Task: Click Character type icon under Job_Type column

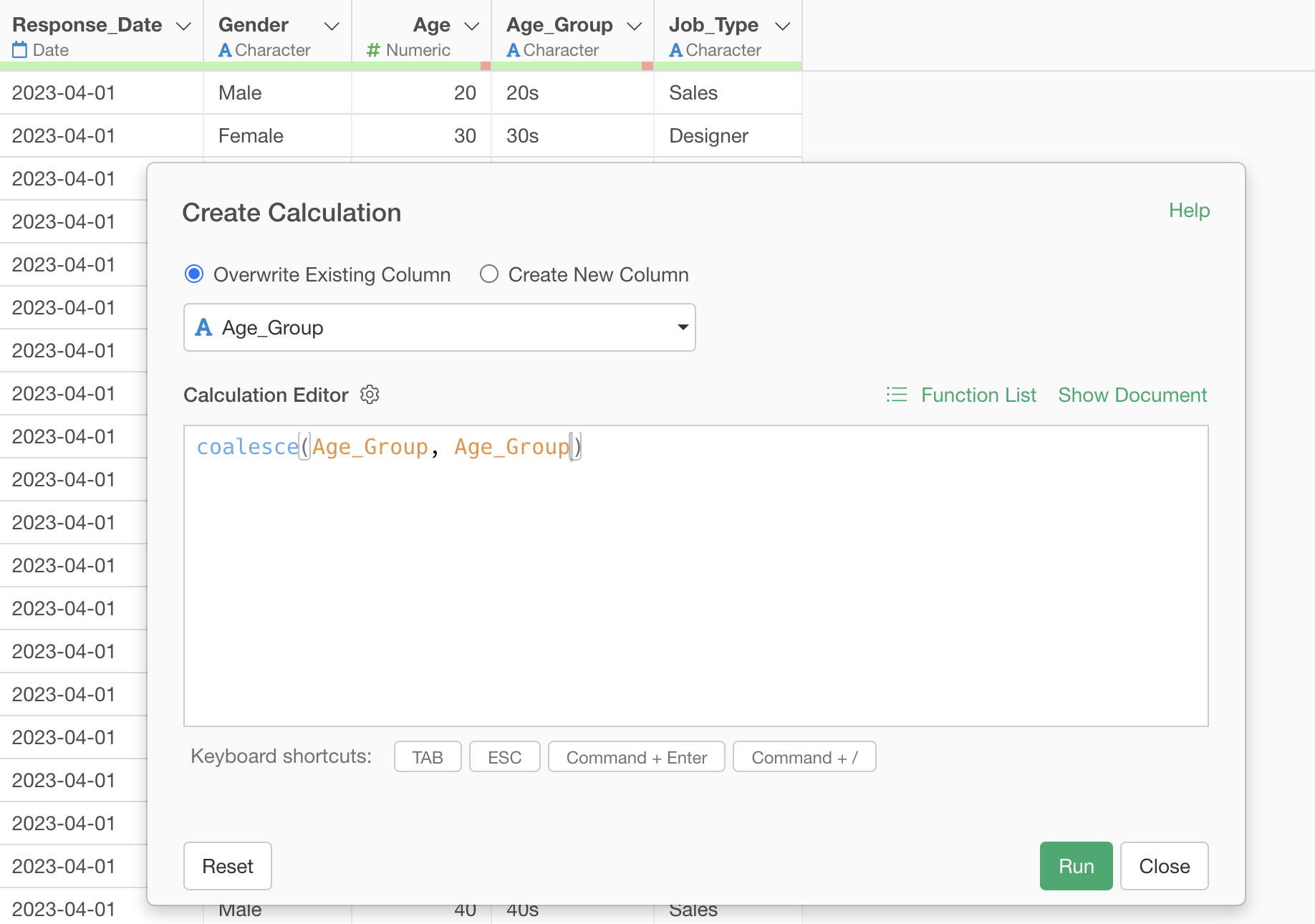Action: [675, 50]
